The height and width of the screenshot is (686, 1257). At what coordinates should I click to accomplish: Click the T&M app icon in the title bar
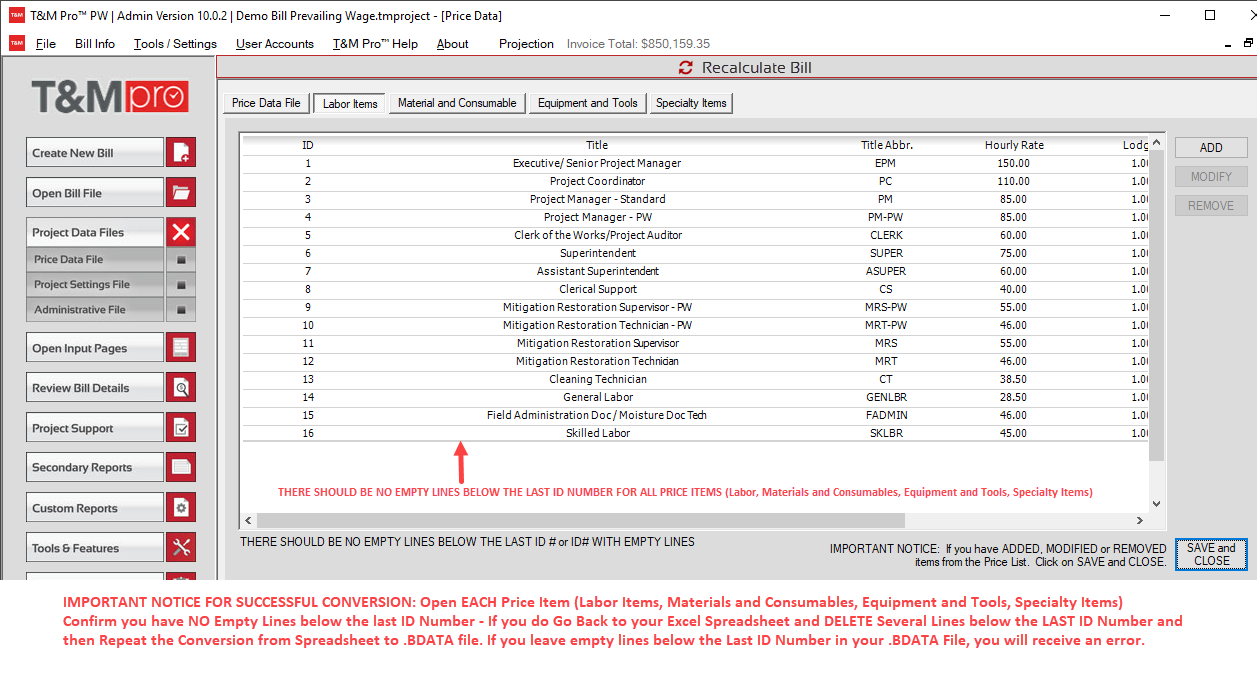pos(16,15)
